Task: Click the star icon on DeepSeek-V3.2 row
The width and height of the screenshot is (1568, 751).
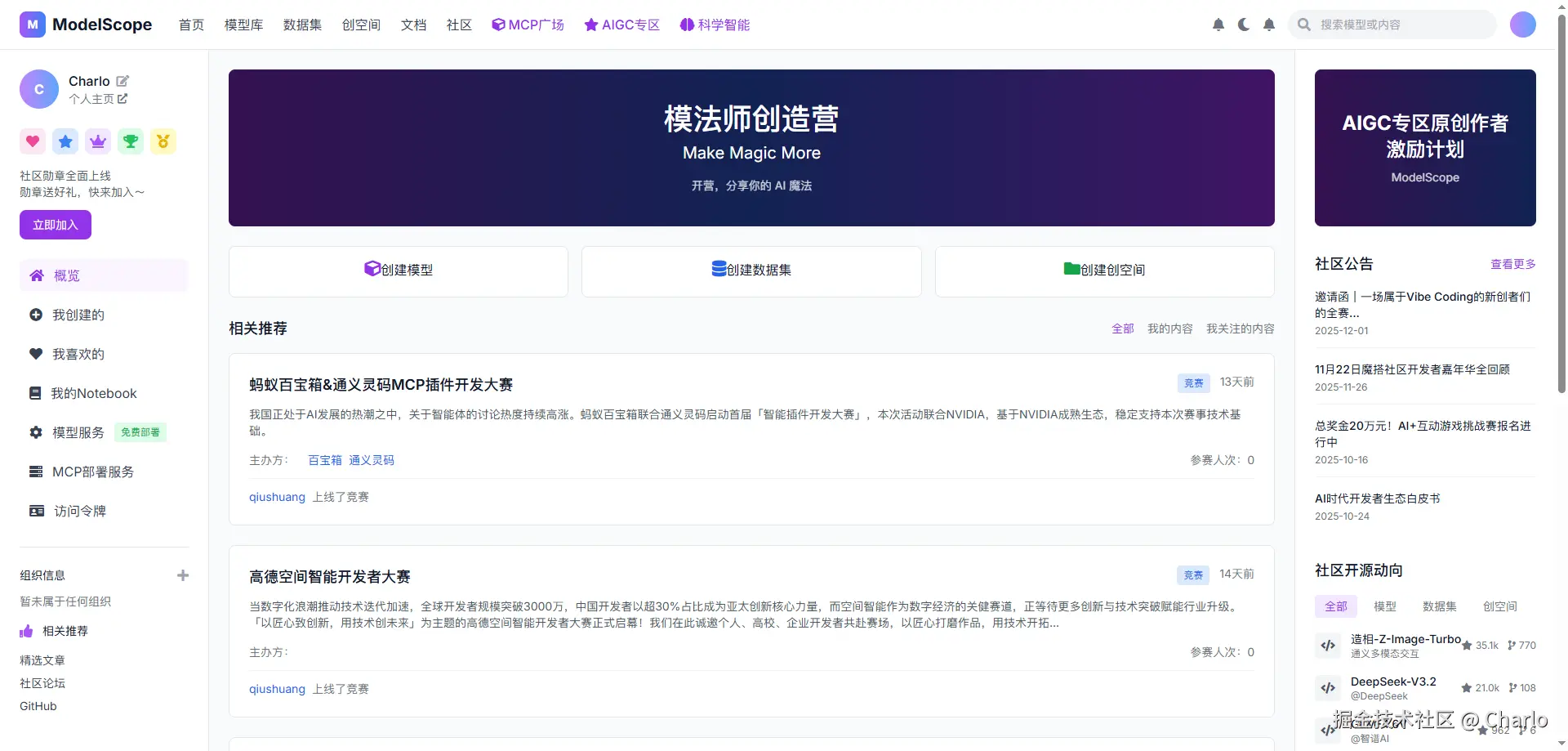Action: point(1467,688)
